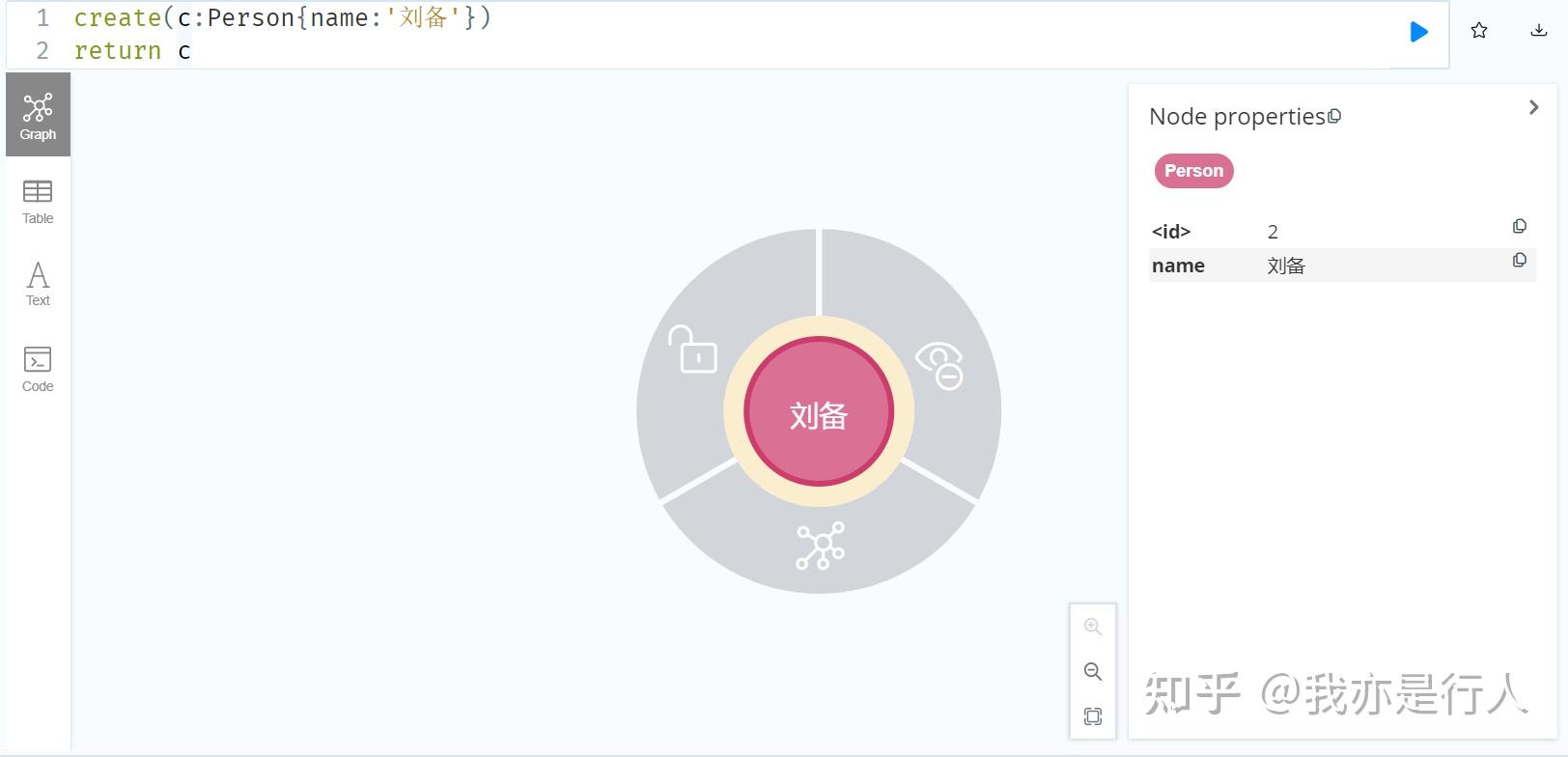Switch to Graph view tab
The height and width of the screenshot is (757, 1568).
pyautogui.click(x=38, y=115)
